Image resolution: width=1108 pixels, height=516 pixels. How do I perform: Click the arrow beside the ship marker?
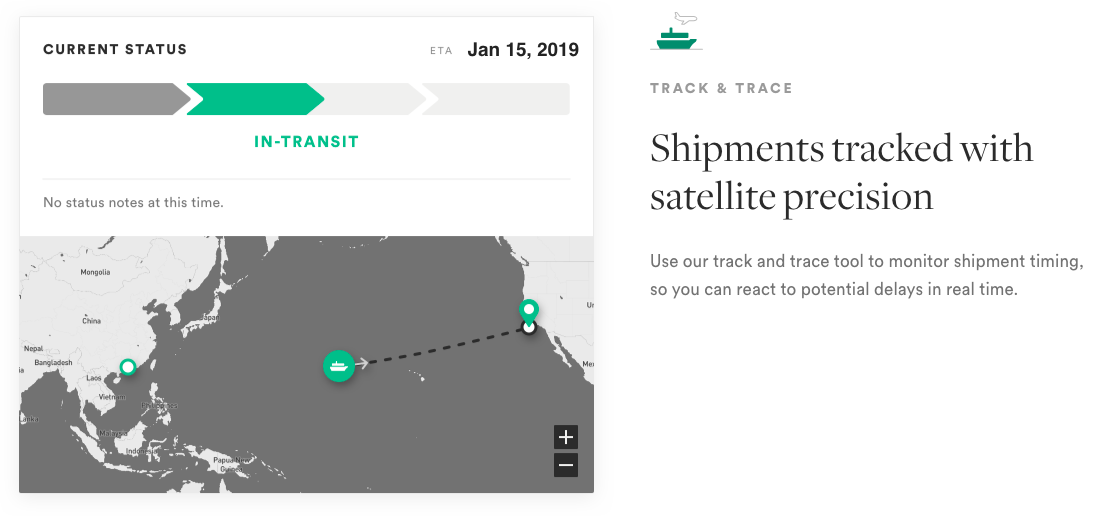(x=362, y=363)
